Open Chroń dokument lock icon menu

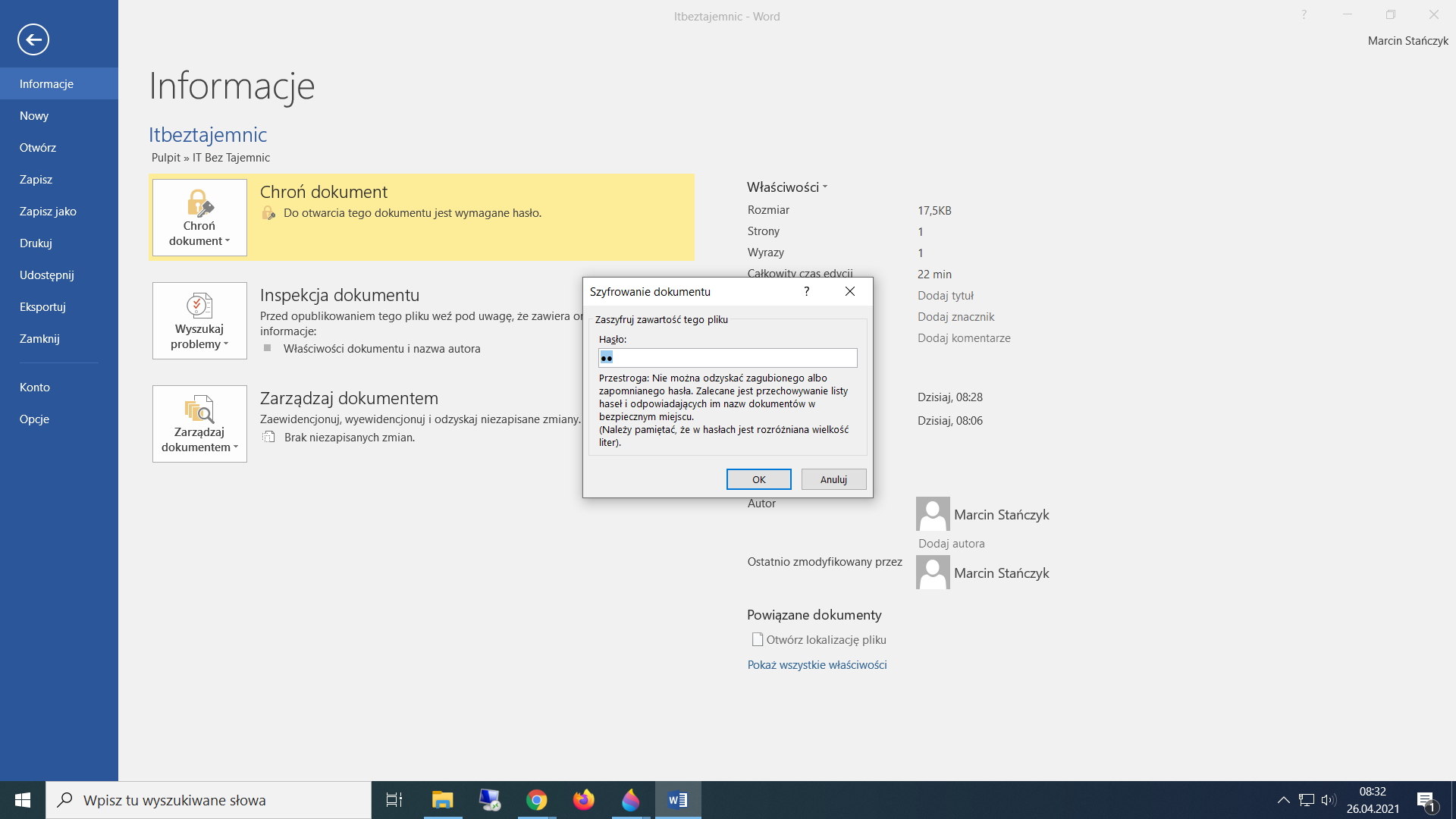[199, 204]
